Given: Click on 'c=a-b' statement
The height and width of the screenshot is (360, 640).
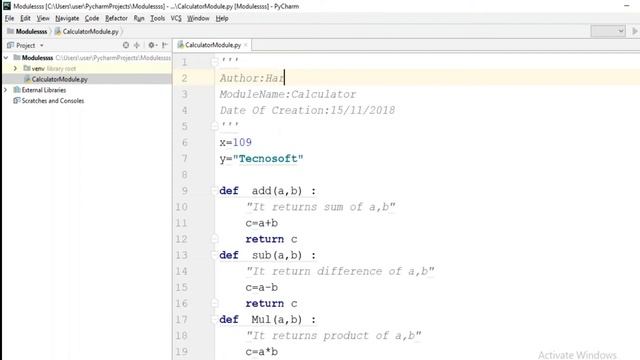Looking at the screenshot, I should click(x=262, y=287).
